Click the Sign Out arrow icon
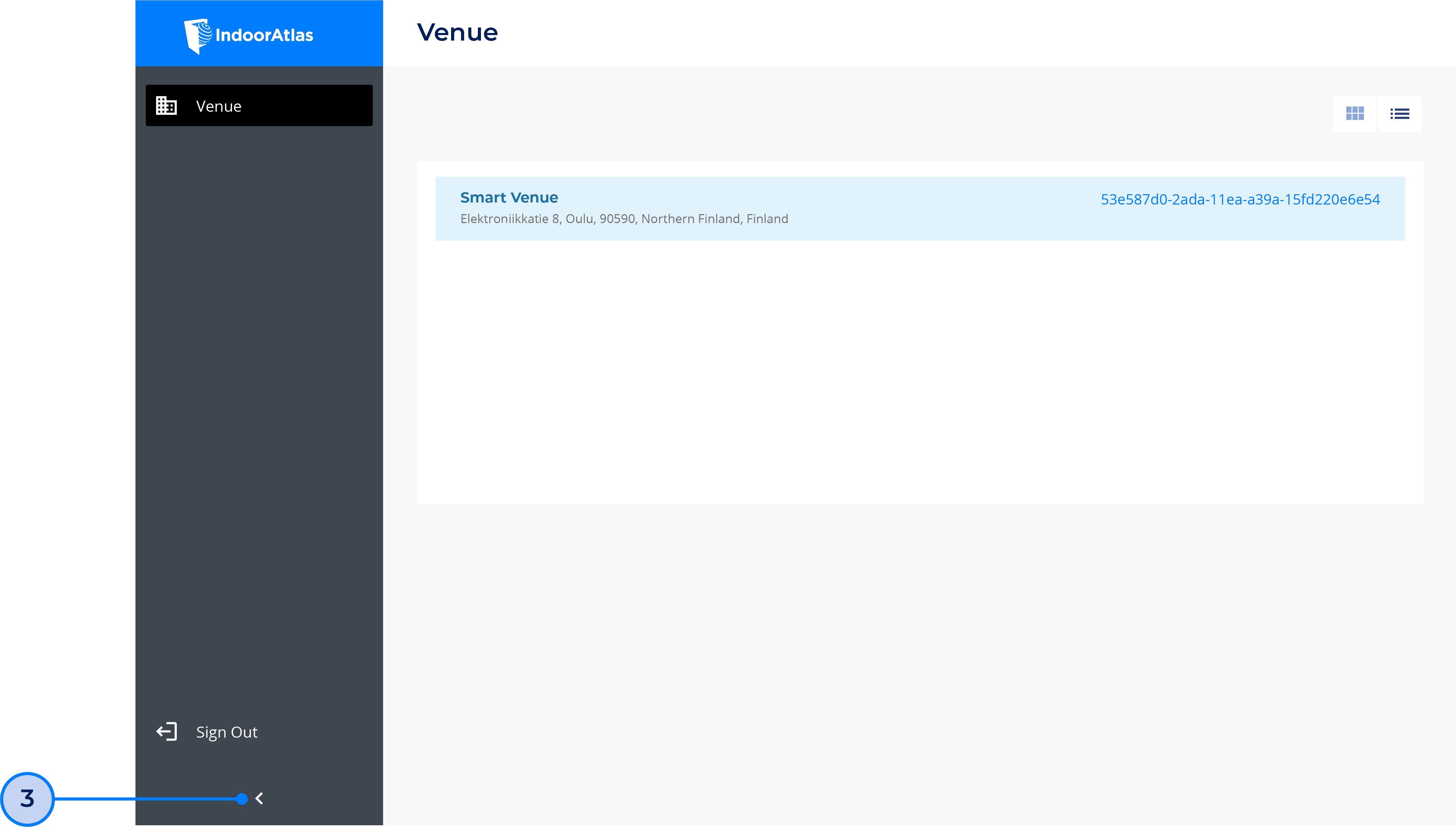The image size is (1456, 827). click(166, 731)
